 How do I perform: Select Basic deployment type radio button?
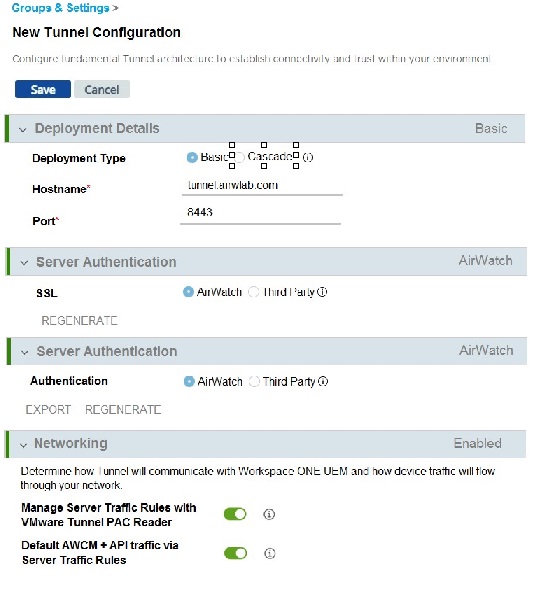coord(192,157)
